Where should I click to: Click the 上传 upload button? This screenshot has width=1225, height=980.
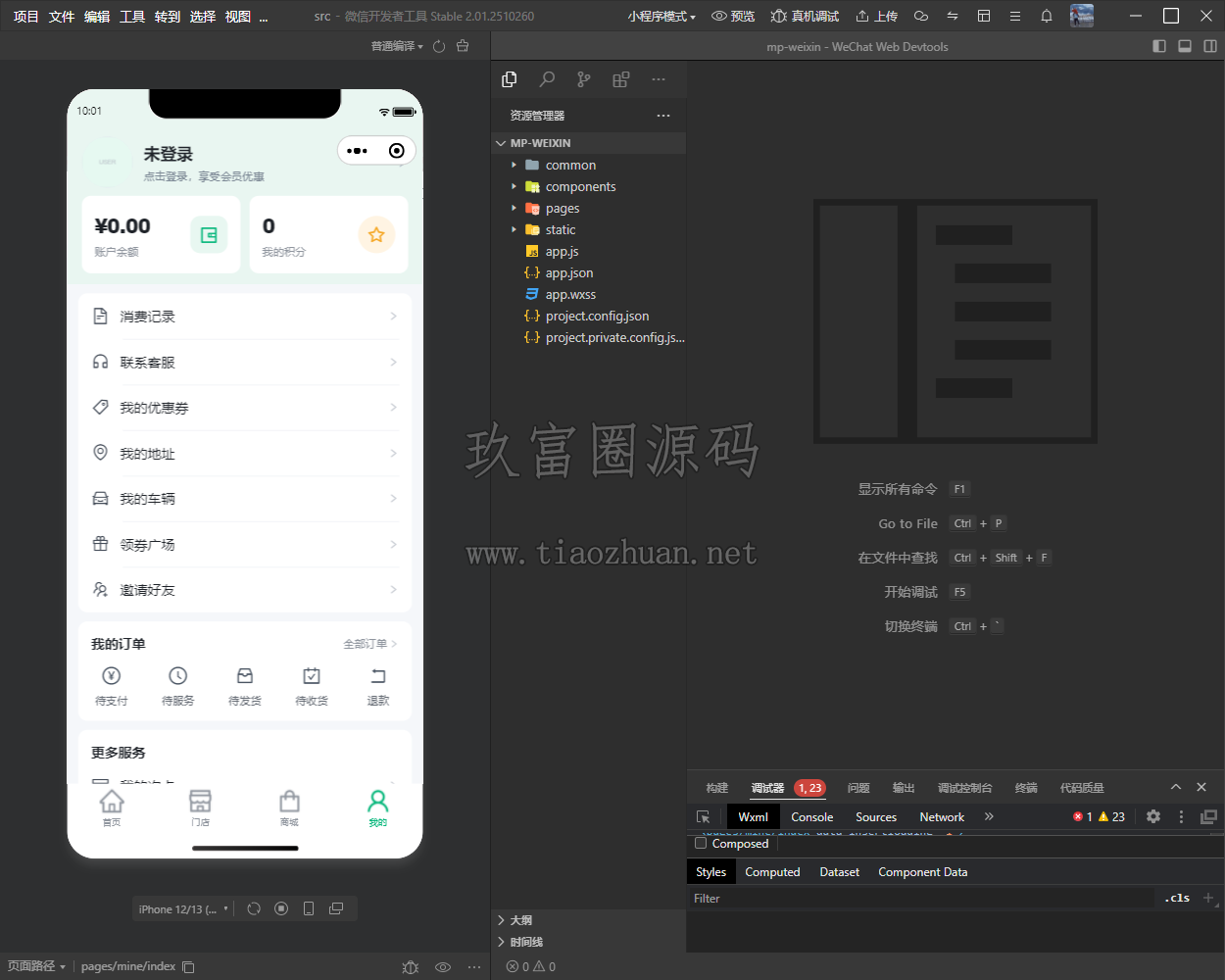[x=876, y=16]
